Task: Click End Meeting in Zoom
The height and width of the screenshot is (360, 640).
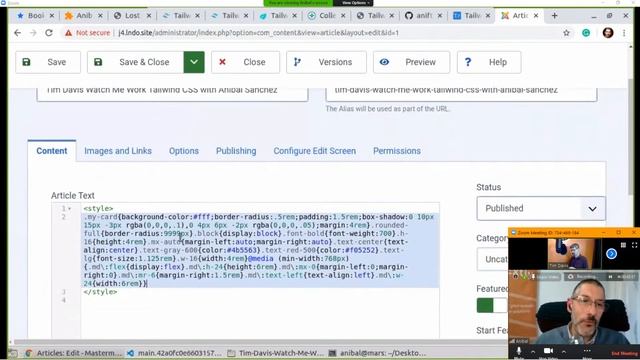Action: (624, 353)
